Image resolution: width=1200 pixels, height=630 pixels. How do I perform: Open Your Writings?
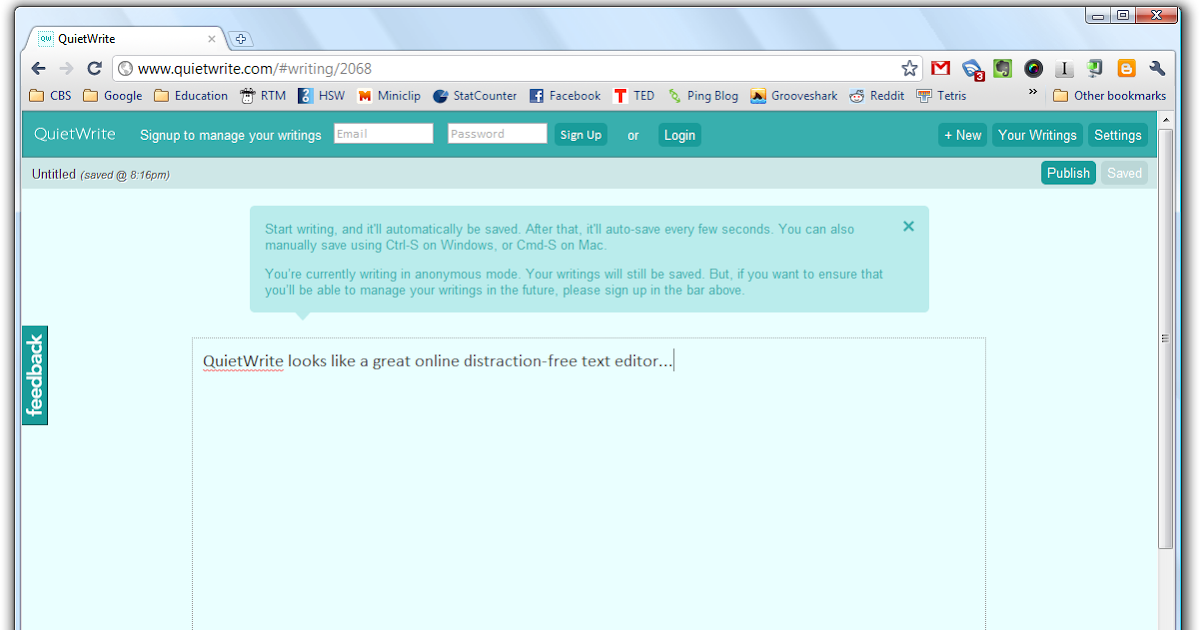1037,135
